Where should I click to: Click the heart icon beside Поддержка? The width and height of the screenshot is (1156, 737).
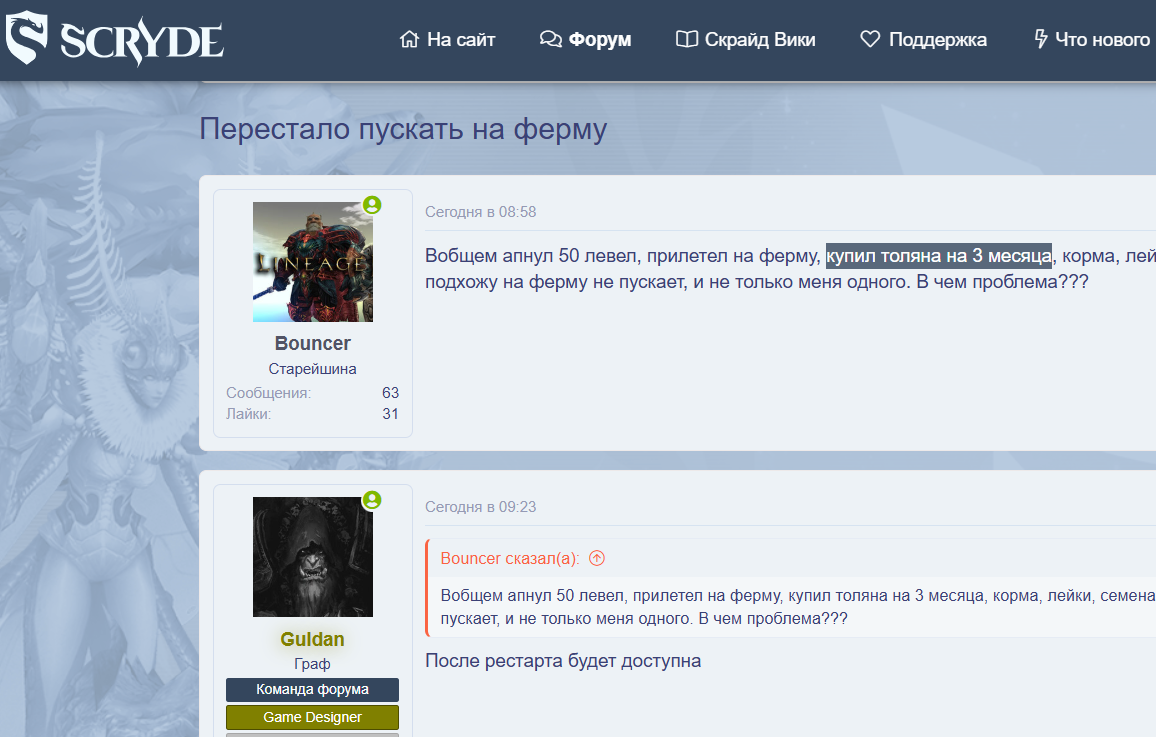(870, 39)
